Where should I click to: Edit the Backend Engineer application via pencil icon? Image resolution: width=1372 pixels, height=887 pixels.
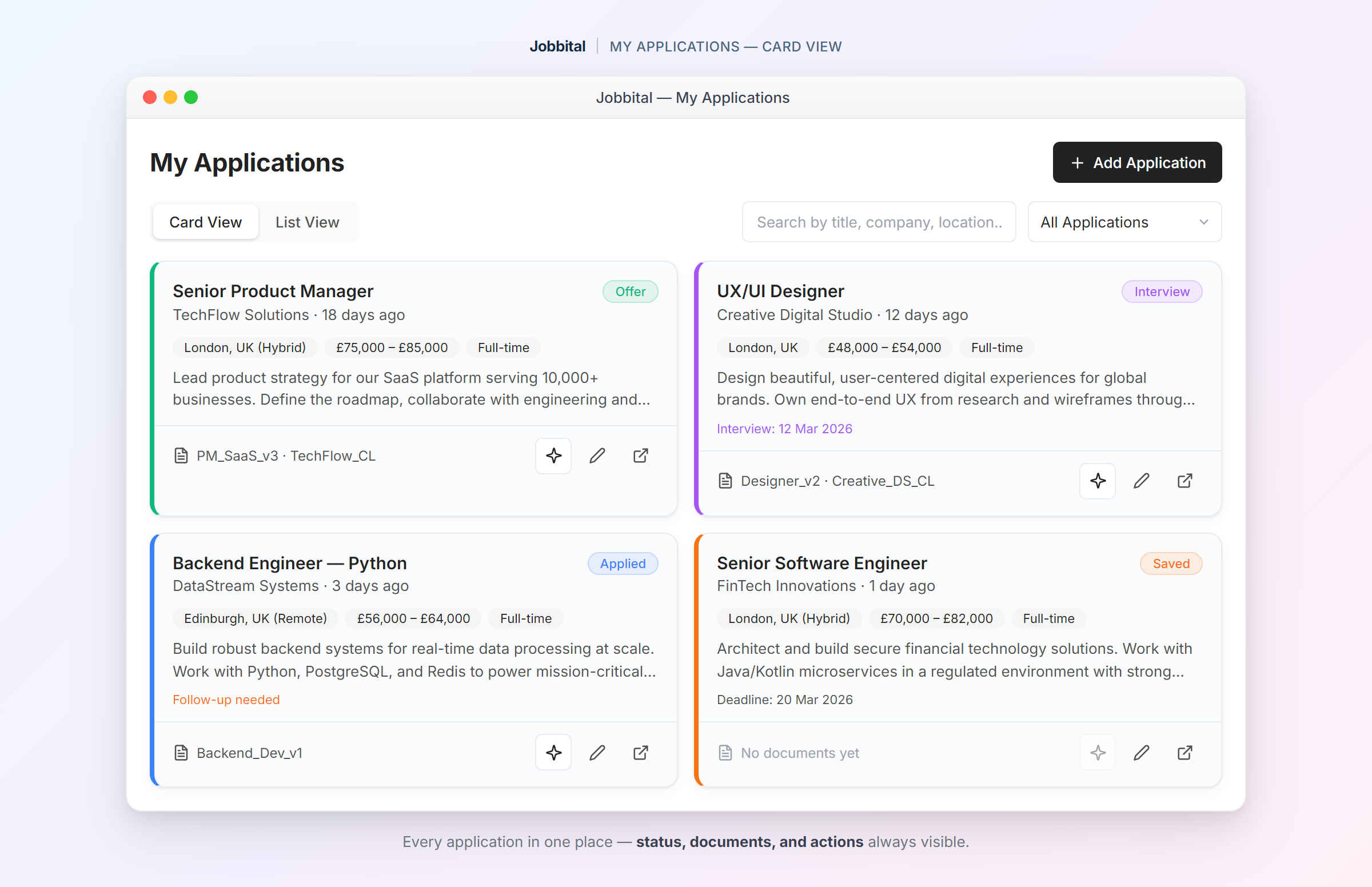597,752
